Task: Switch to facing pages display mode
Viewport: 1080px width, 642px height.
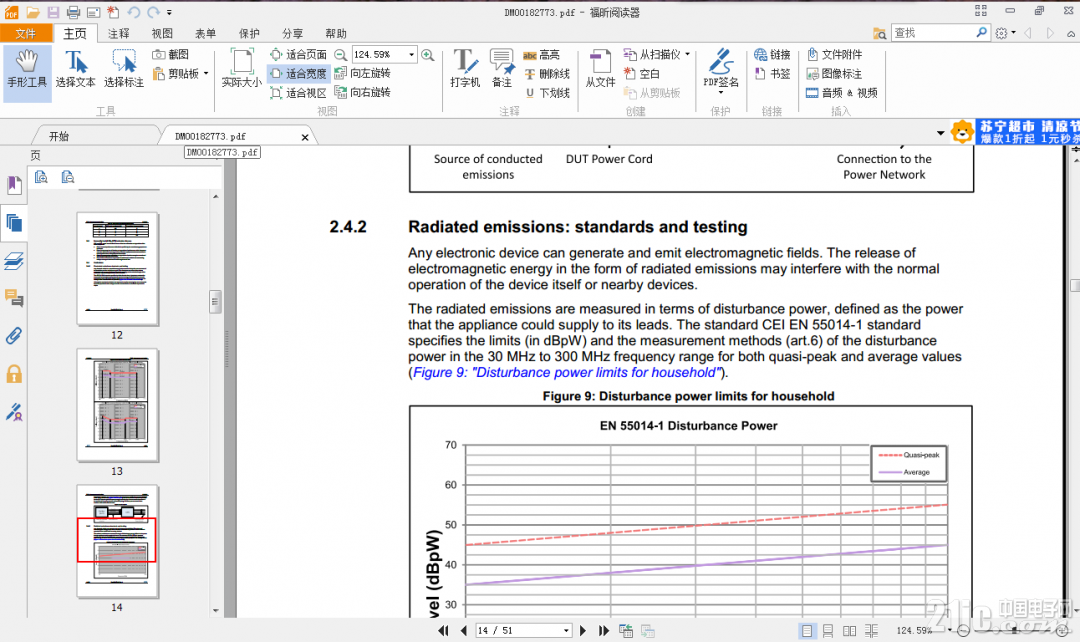Action: (849, 630)
